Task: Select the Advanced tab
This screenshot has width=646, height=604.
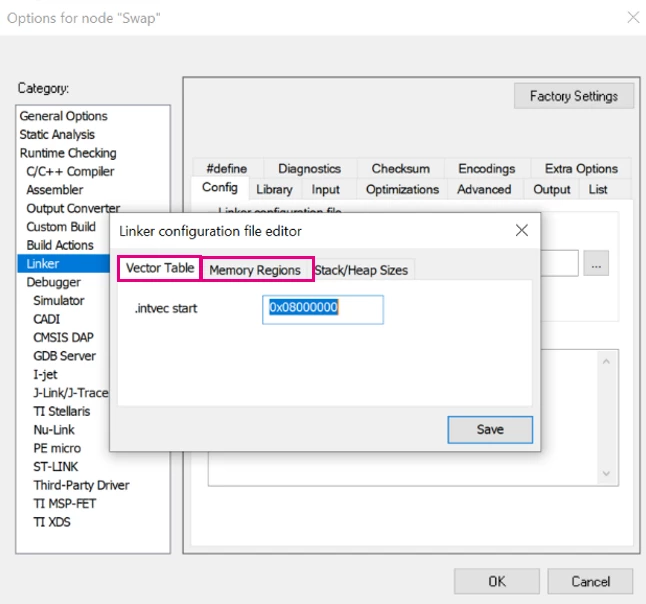Action: (484, 190)
